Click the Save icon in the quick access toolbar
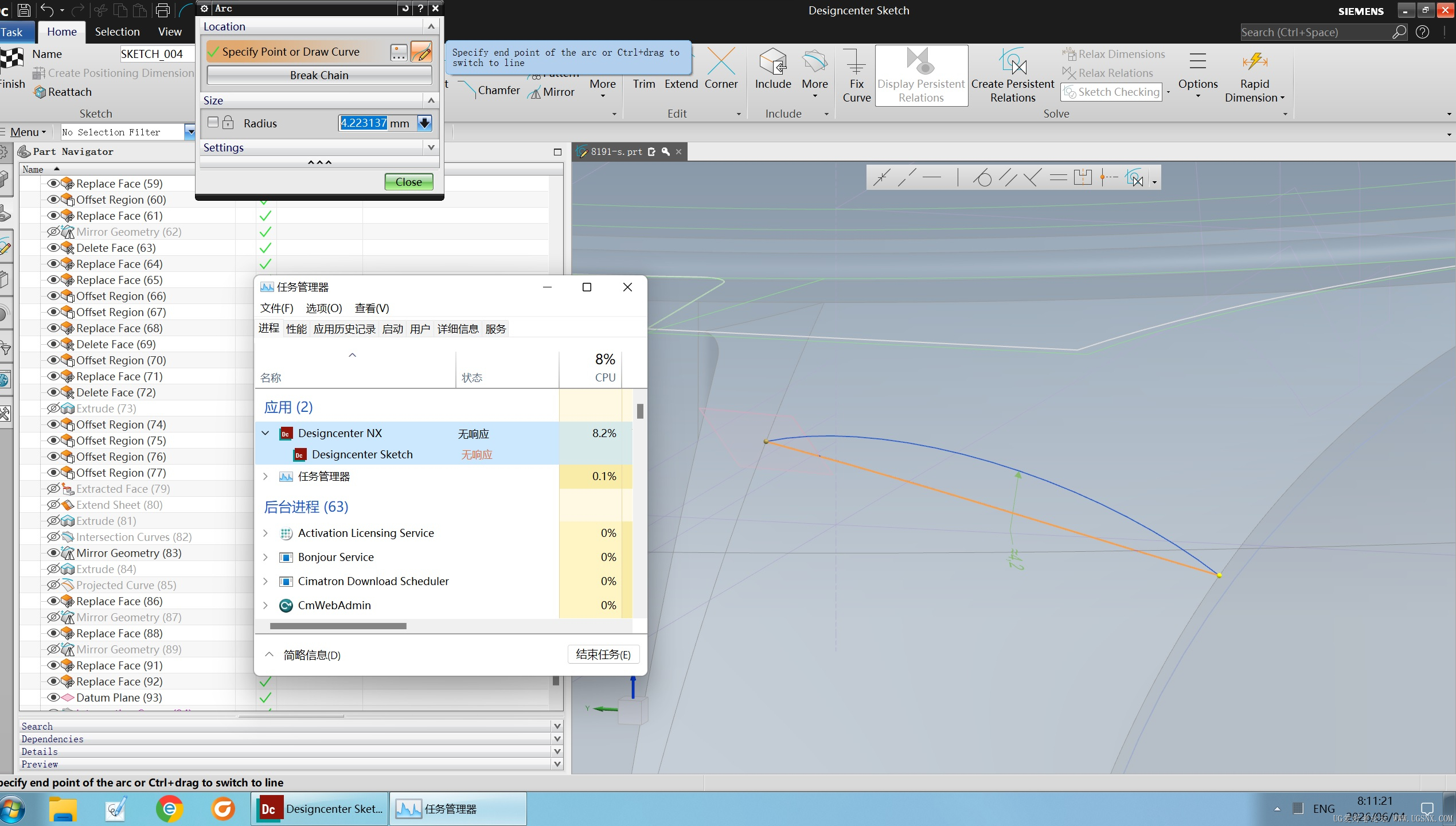This screenshot has width=1456, height=826. [24, 10]
